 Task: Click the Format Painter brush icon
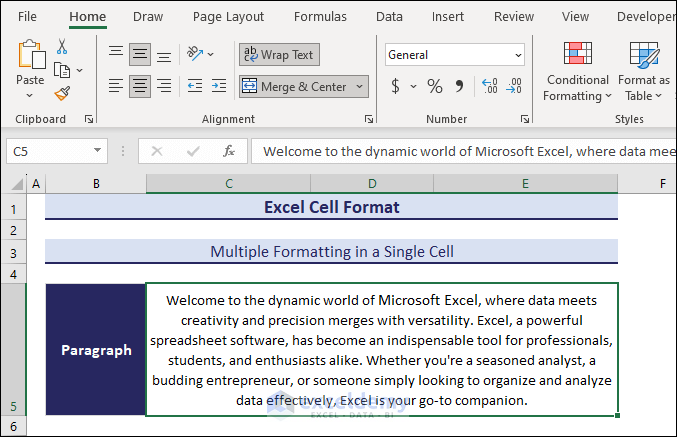tap(62, 93)
